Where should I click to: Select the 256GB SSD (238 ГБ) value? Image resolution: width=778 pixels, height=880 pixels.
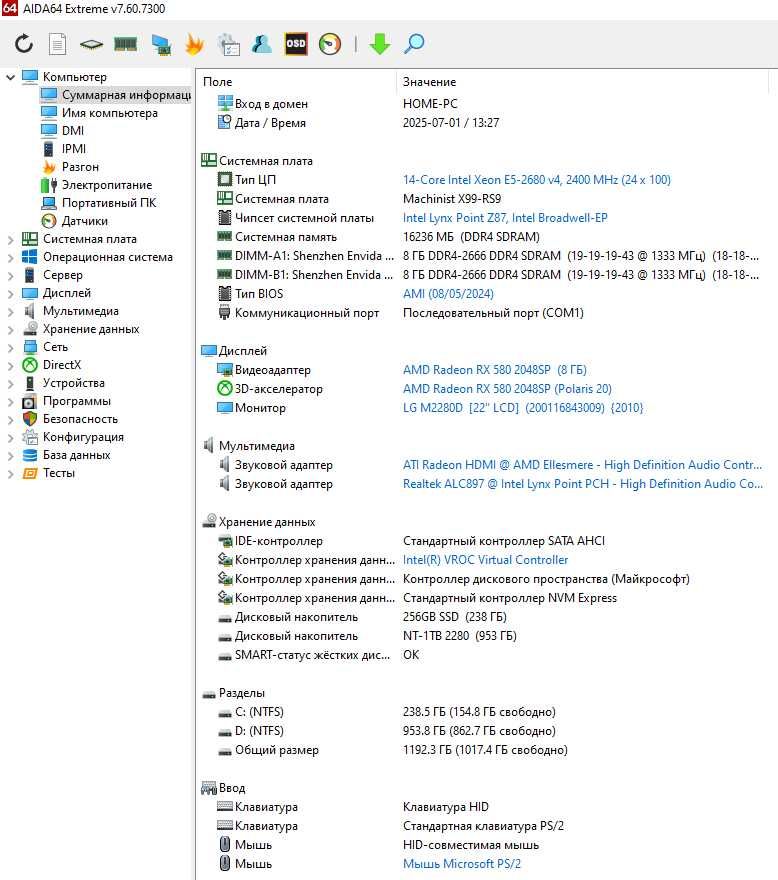click(x=455, y=617)
